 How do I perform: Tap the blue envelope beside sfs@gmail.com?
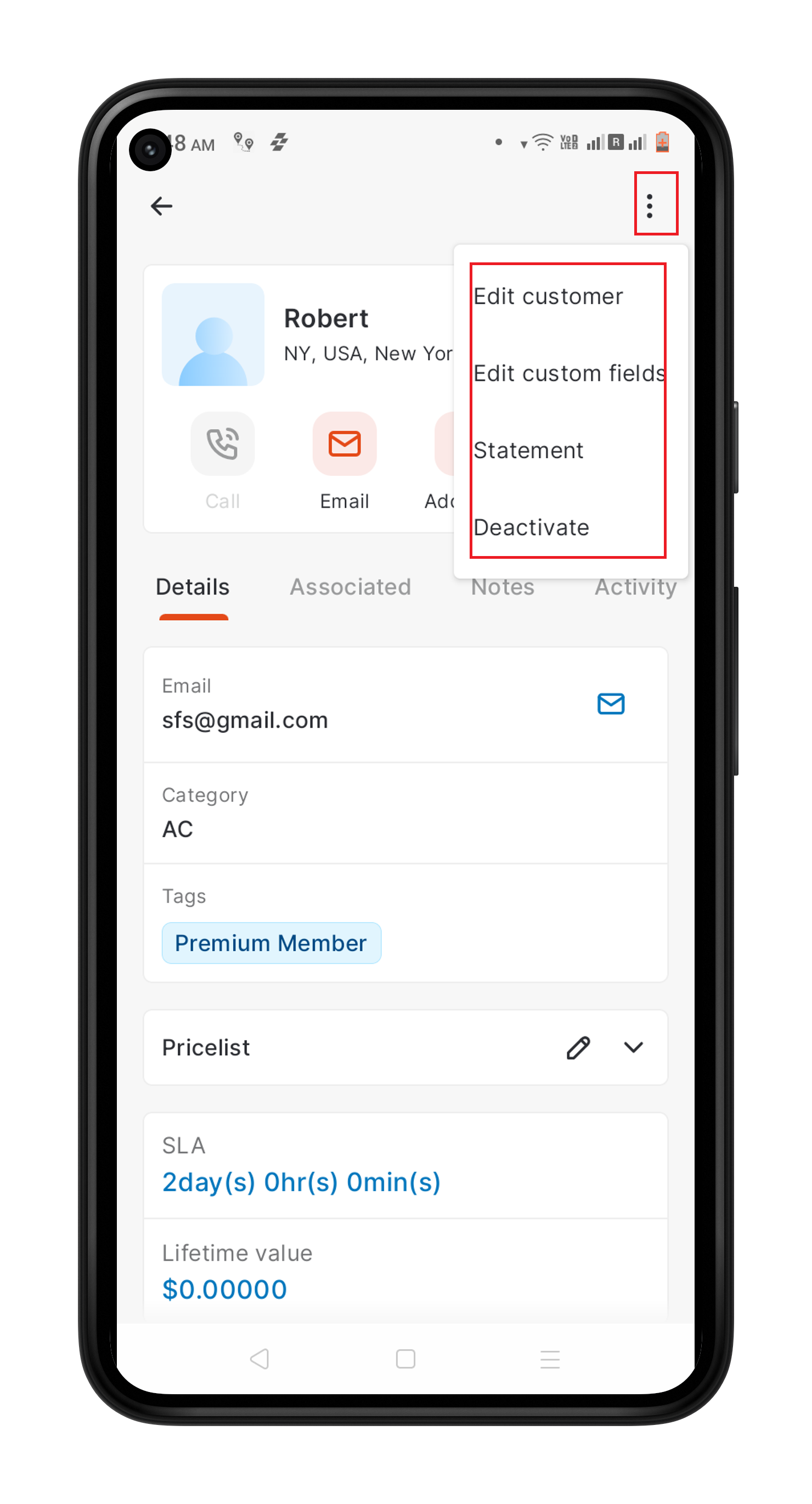[x=611, y=704]
